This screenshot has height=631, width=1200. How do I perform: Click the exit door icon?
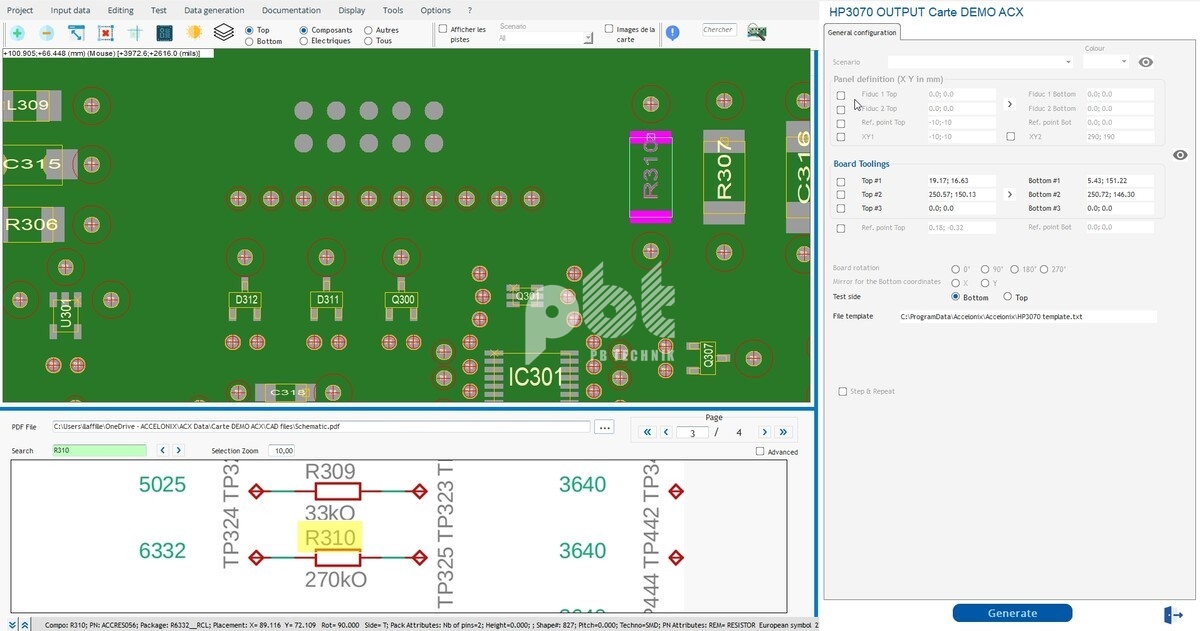click(1174, 614)
